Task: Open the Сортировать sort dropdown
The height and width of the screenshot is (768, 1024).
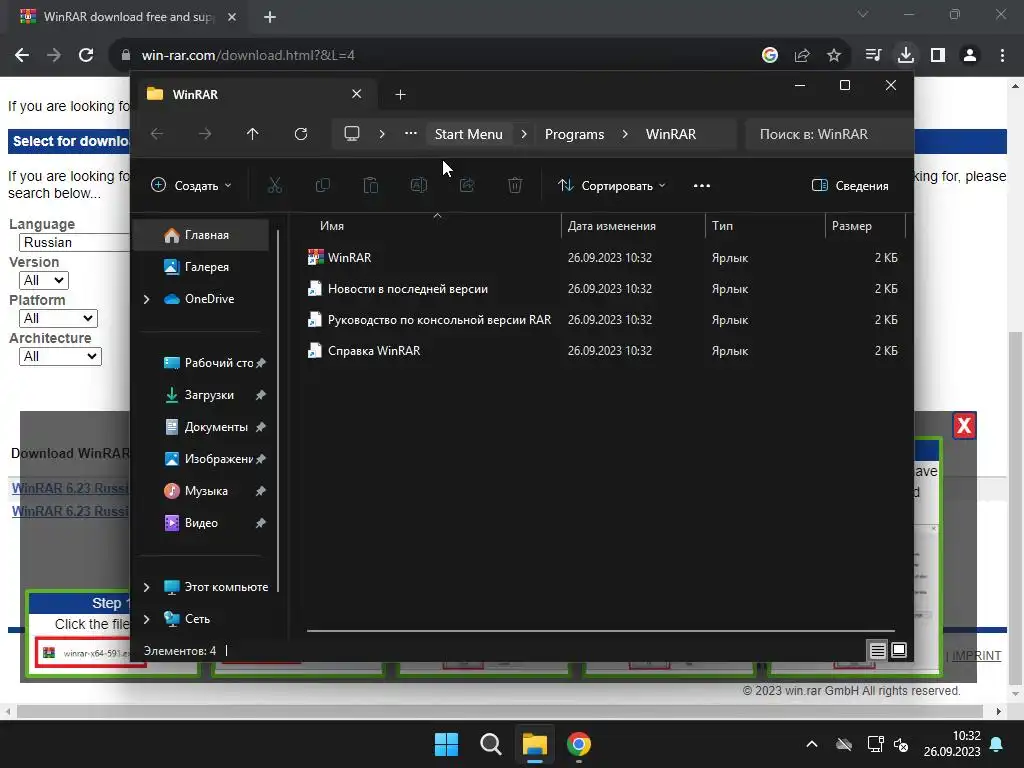Action: pos(611,185)
